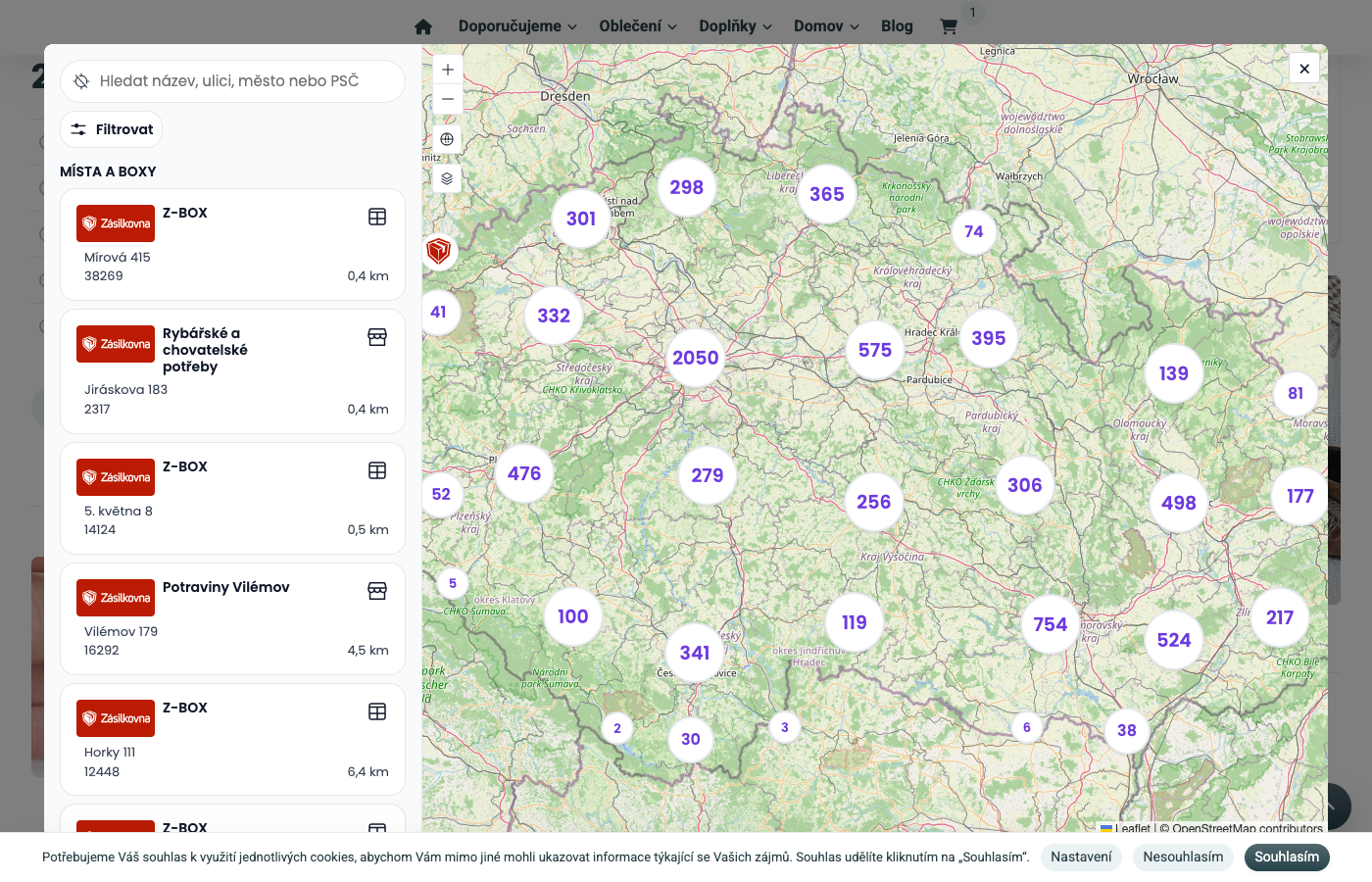Viewport: 1372px width, 882px height.
Task: Close the pickup point map dialog
Action: 1304,69
